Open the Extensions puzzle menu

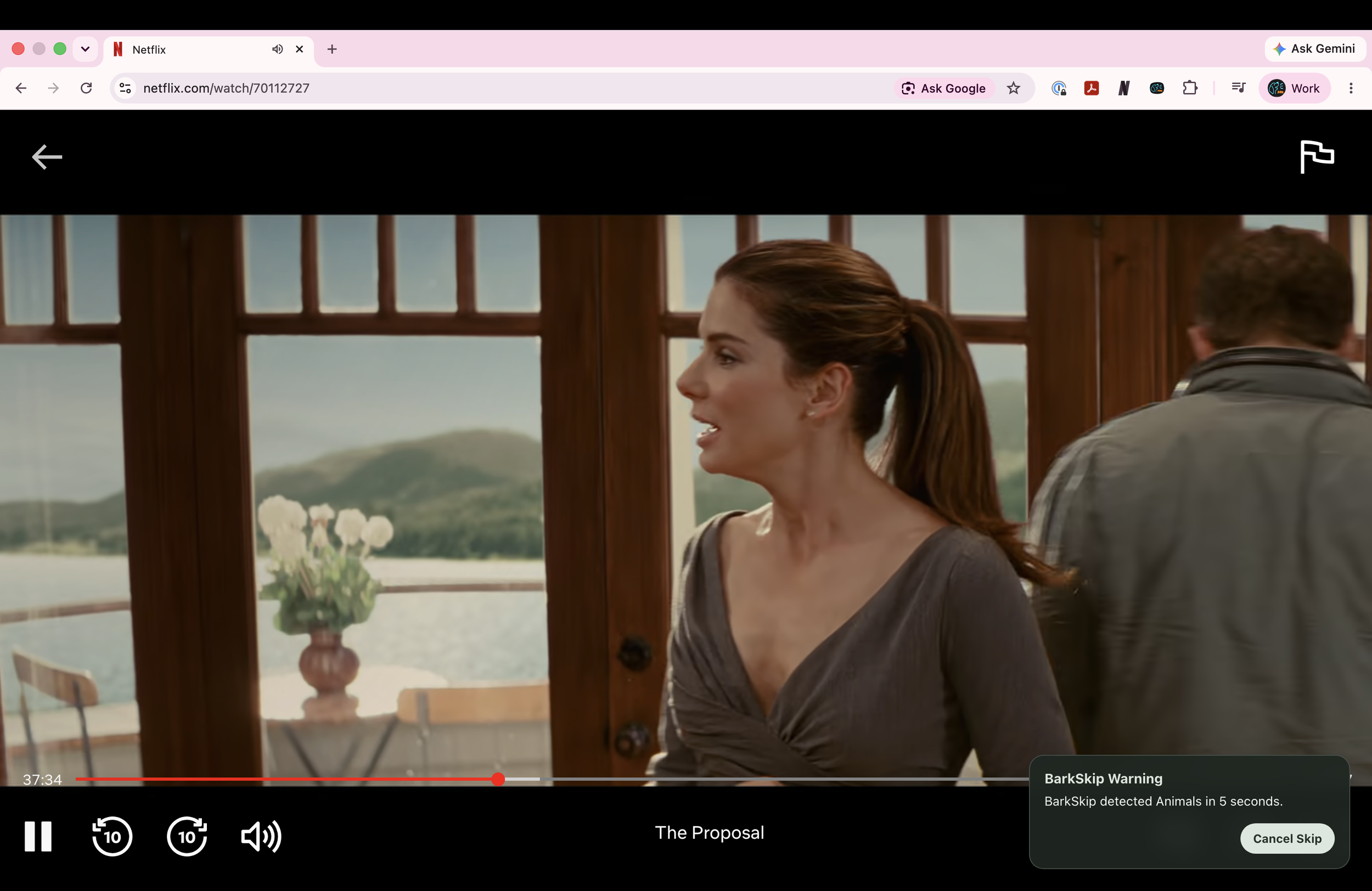click(x=1190, y=88)
